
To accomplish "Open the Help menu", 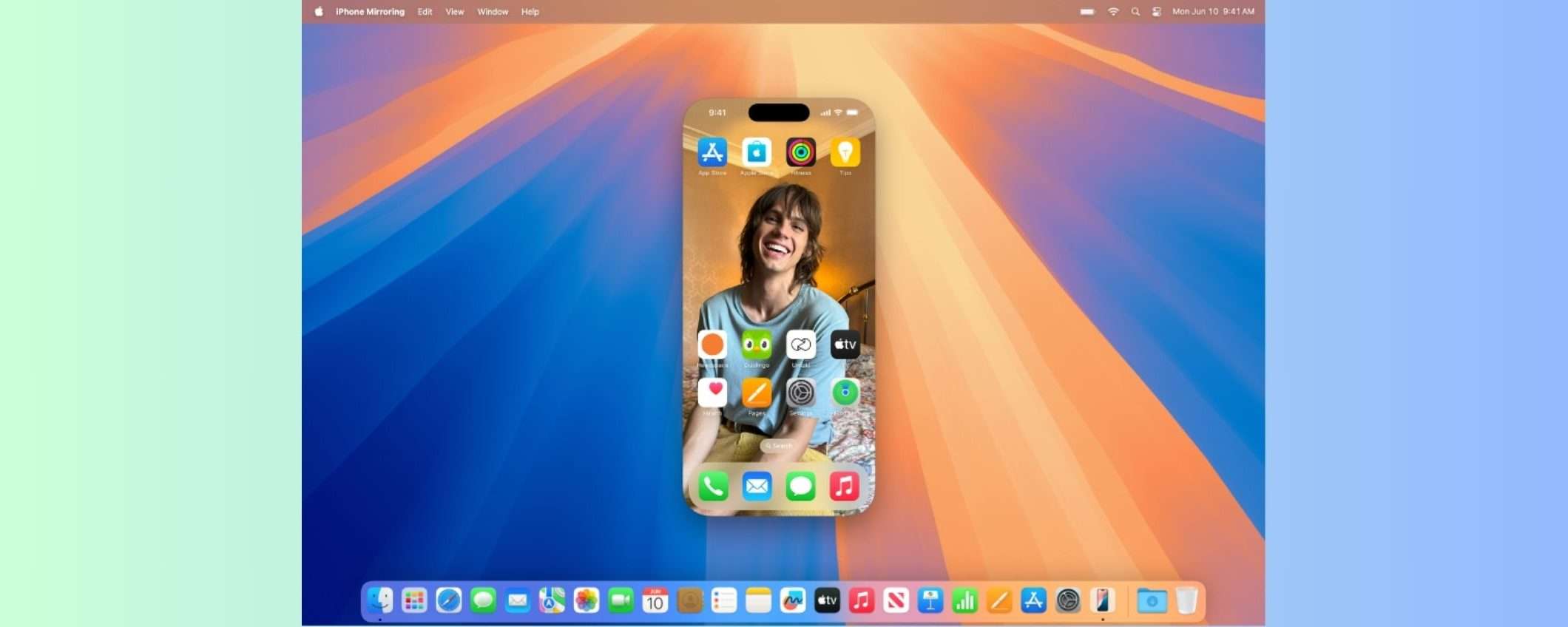I will (530, 12).
